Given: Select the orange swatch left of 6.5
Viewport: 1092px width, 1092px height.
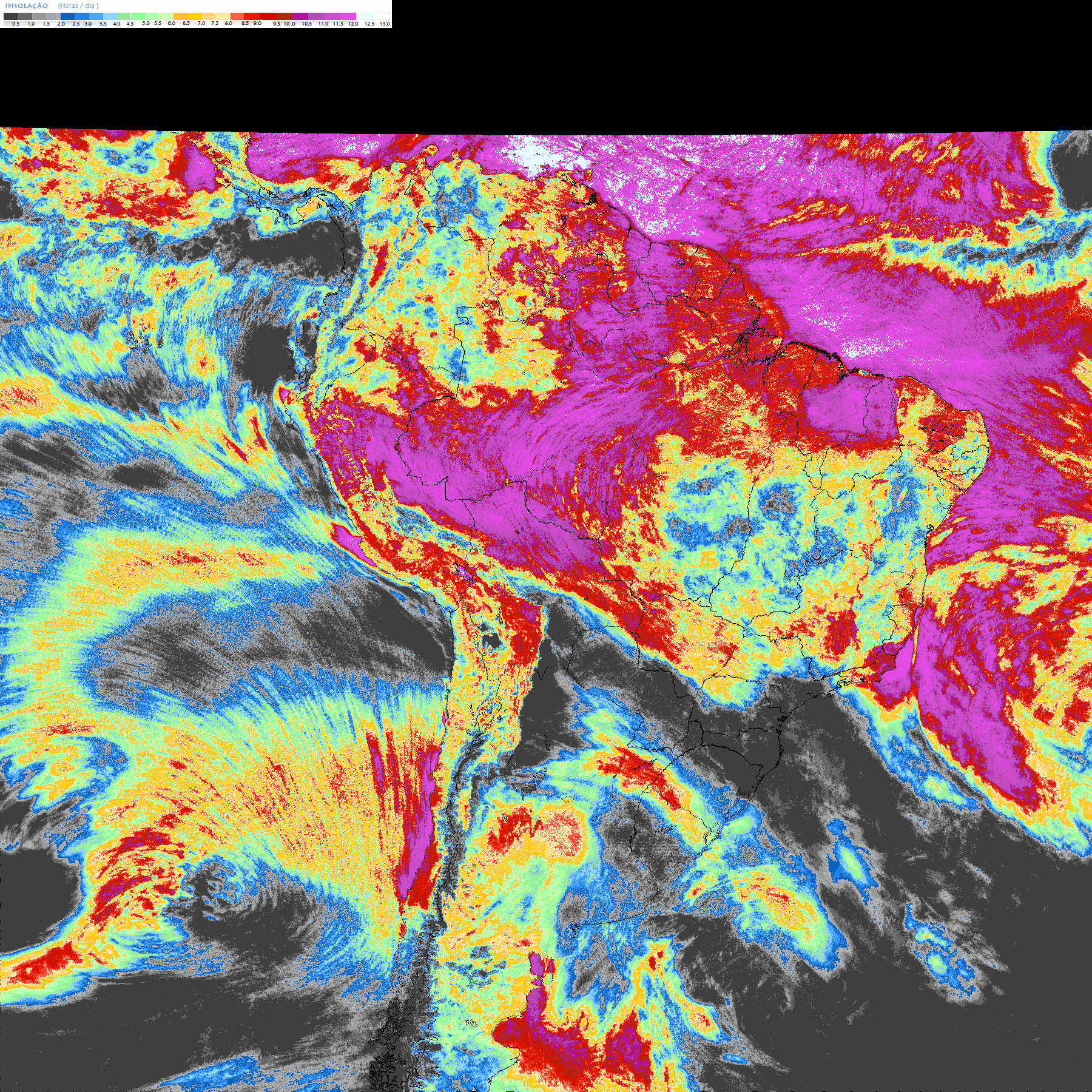Looking at the screenshot, I should (180, 16).
